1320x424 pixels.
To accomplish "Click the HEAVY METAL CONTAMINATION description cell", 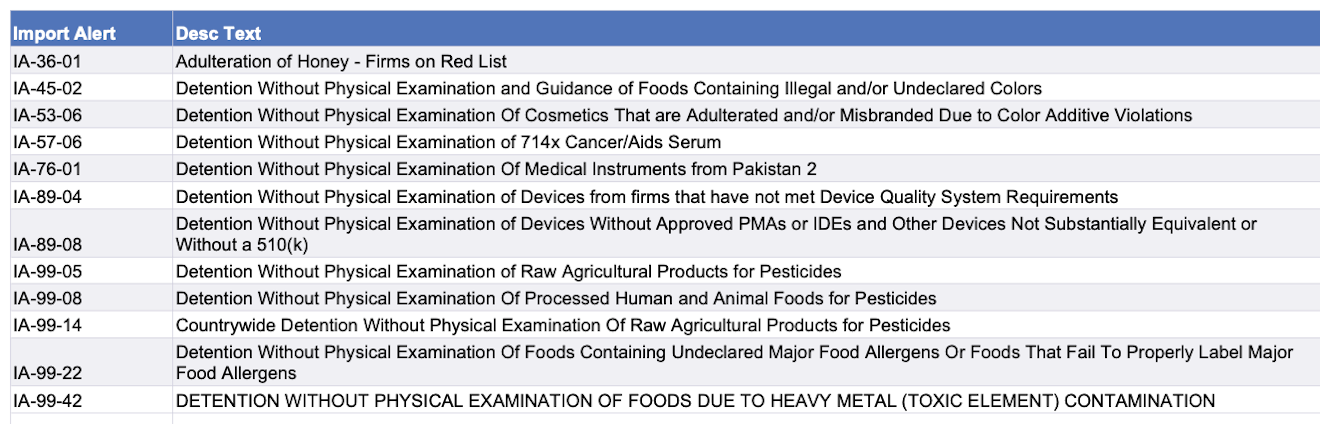I will coord(695,401).
